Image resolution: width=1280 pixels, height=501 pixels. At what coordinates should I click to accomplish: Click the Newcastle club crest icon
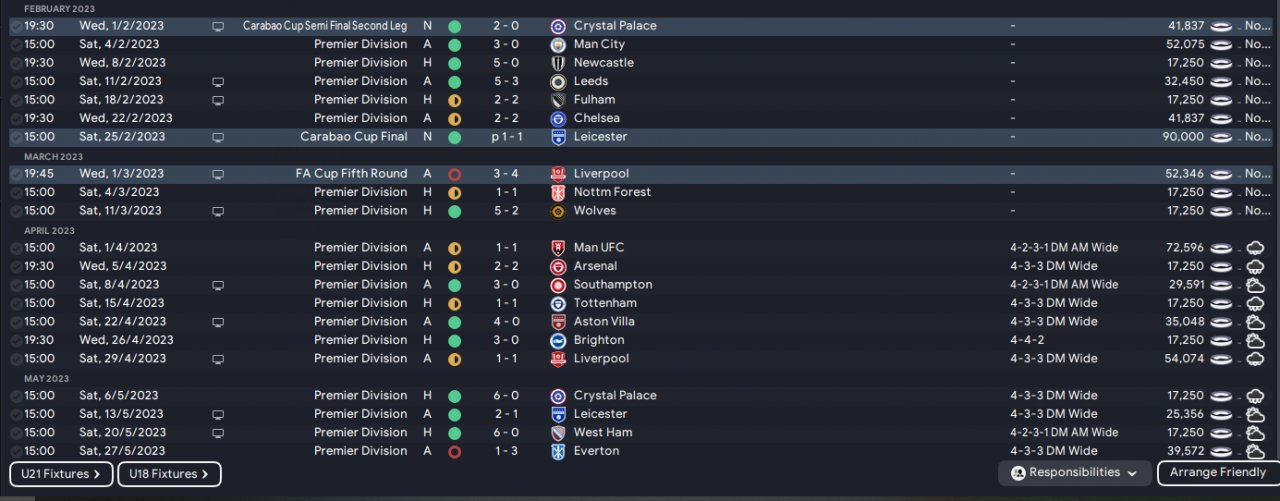click(x=558, y=63)
